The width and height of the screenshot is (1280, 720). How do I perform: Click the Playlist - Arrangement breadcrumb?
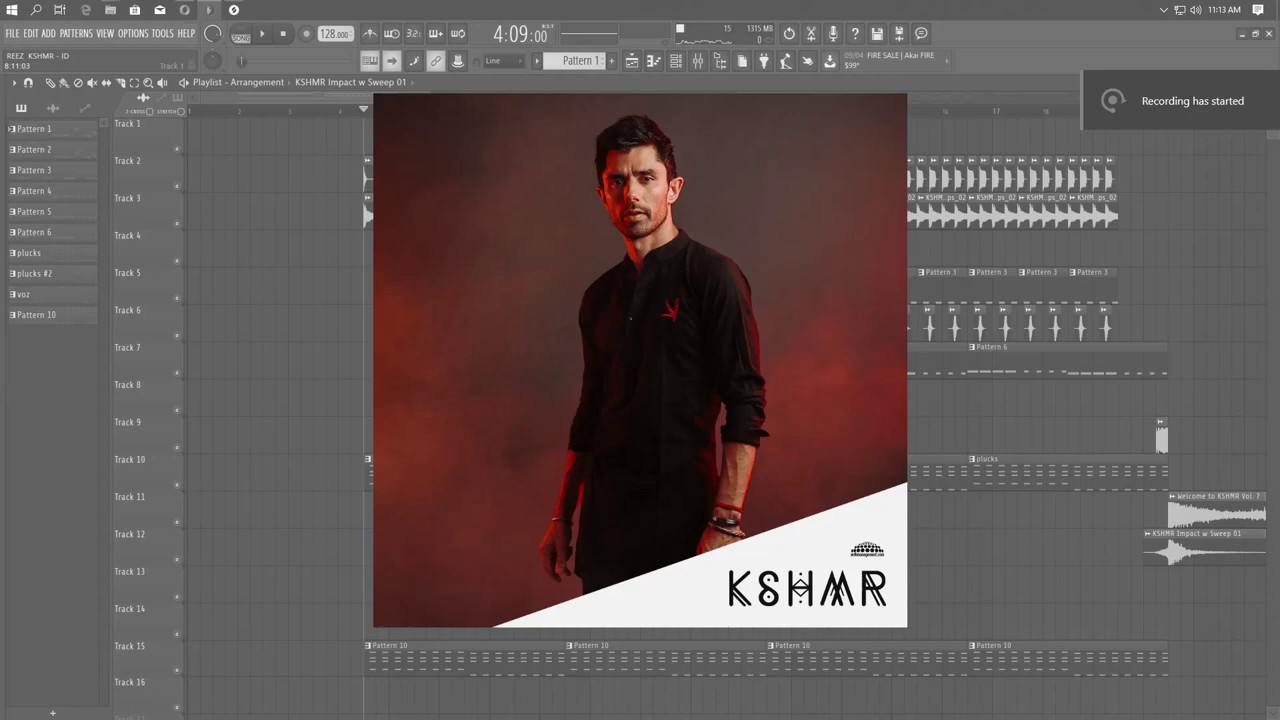coord(238,82)
